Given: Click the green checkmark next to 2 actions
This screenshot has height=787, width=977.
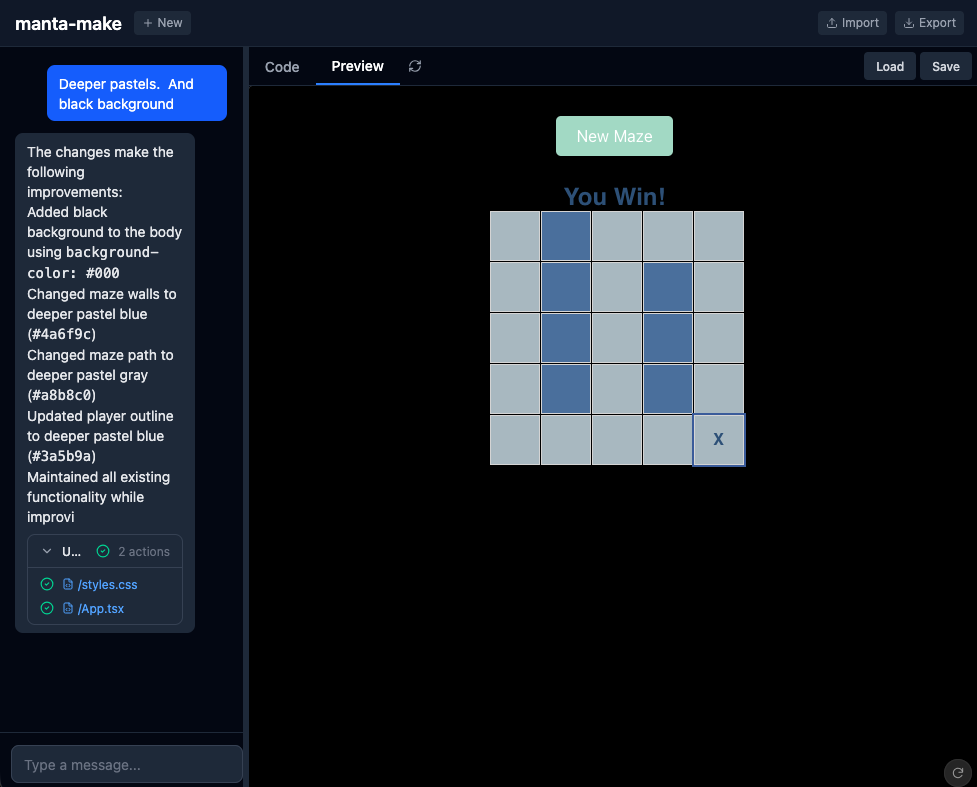Looking at the screenshot, I should [103, 551].
